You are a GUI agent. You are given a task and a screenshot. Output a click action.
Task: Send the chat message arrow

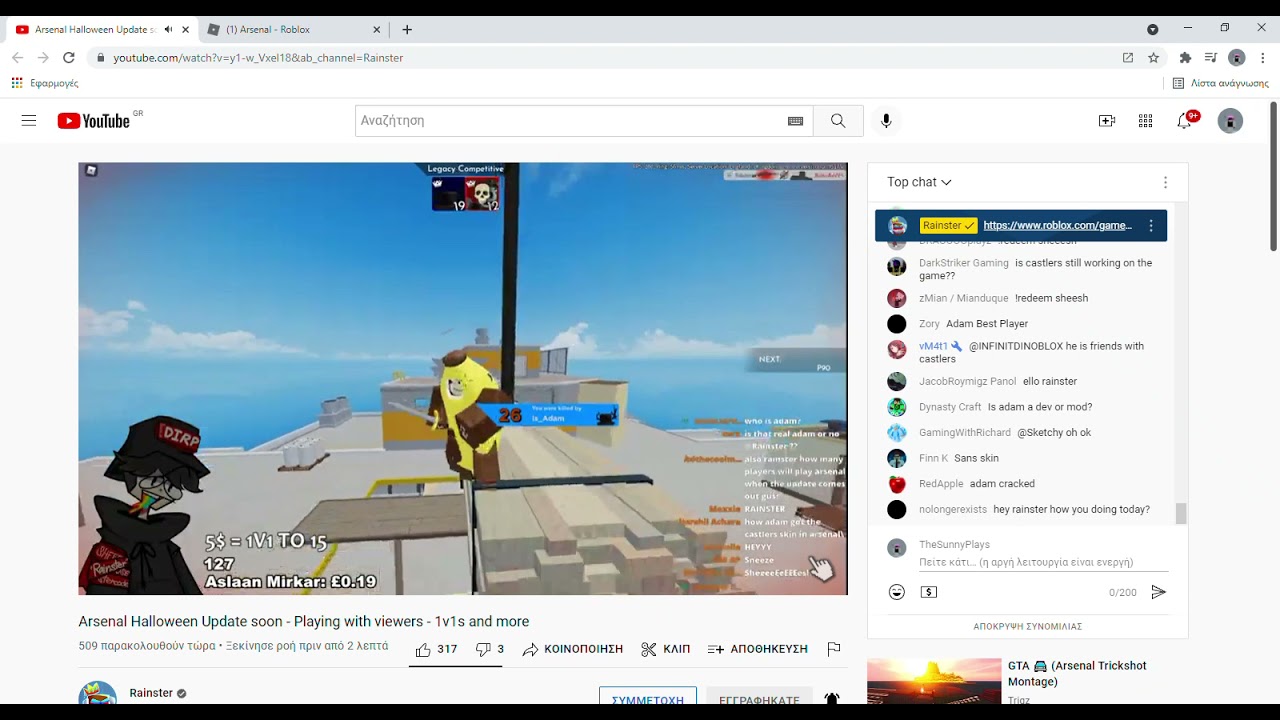click(x=1158, y=592)
